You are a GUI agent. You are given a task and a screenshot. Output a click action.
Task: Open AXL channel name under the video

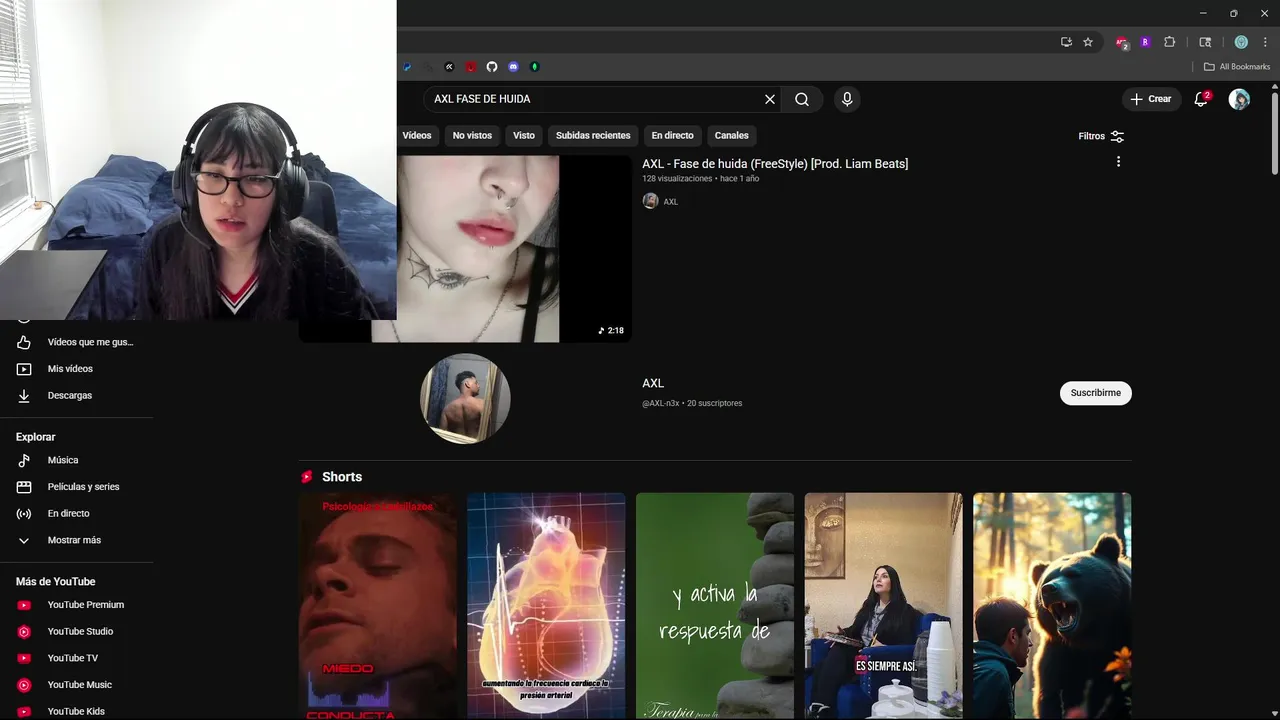pos(671,202)
